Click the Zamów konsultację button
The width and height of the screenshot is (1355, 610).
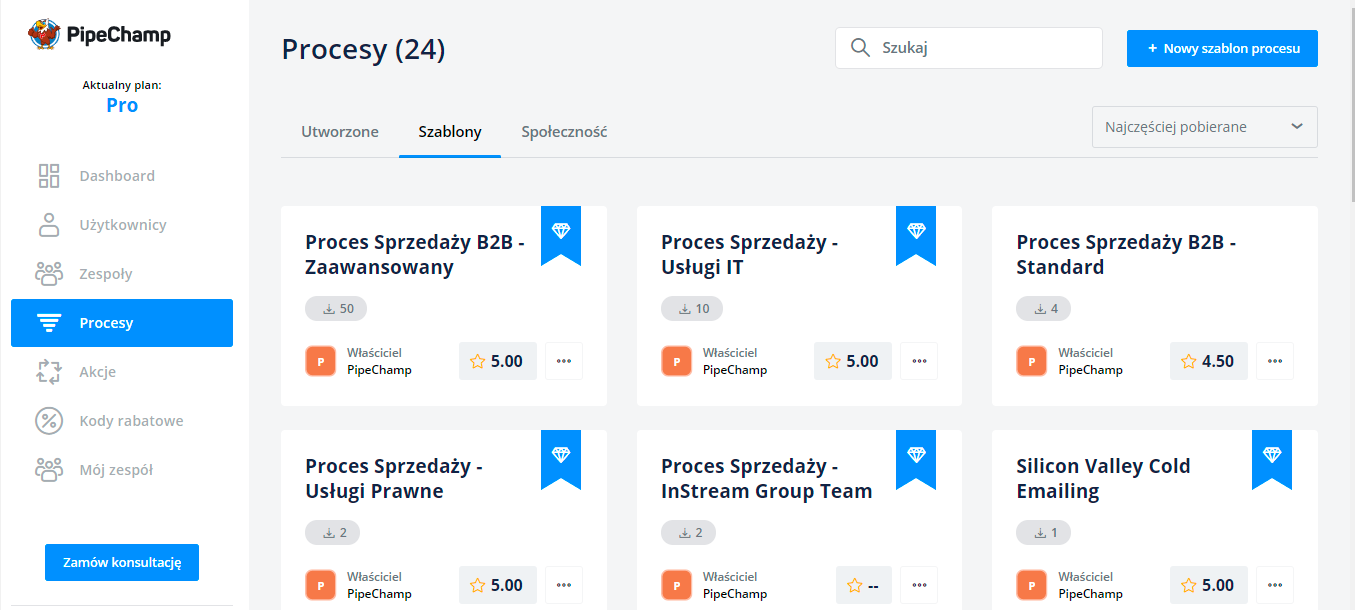[x=122, y=562]
